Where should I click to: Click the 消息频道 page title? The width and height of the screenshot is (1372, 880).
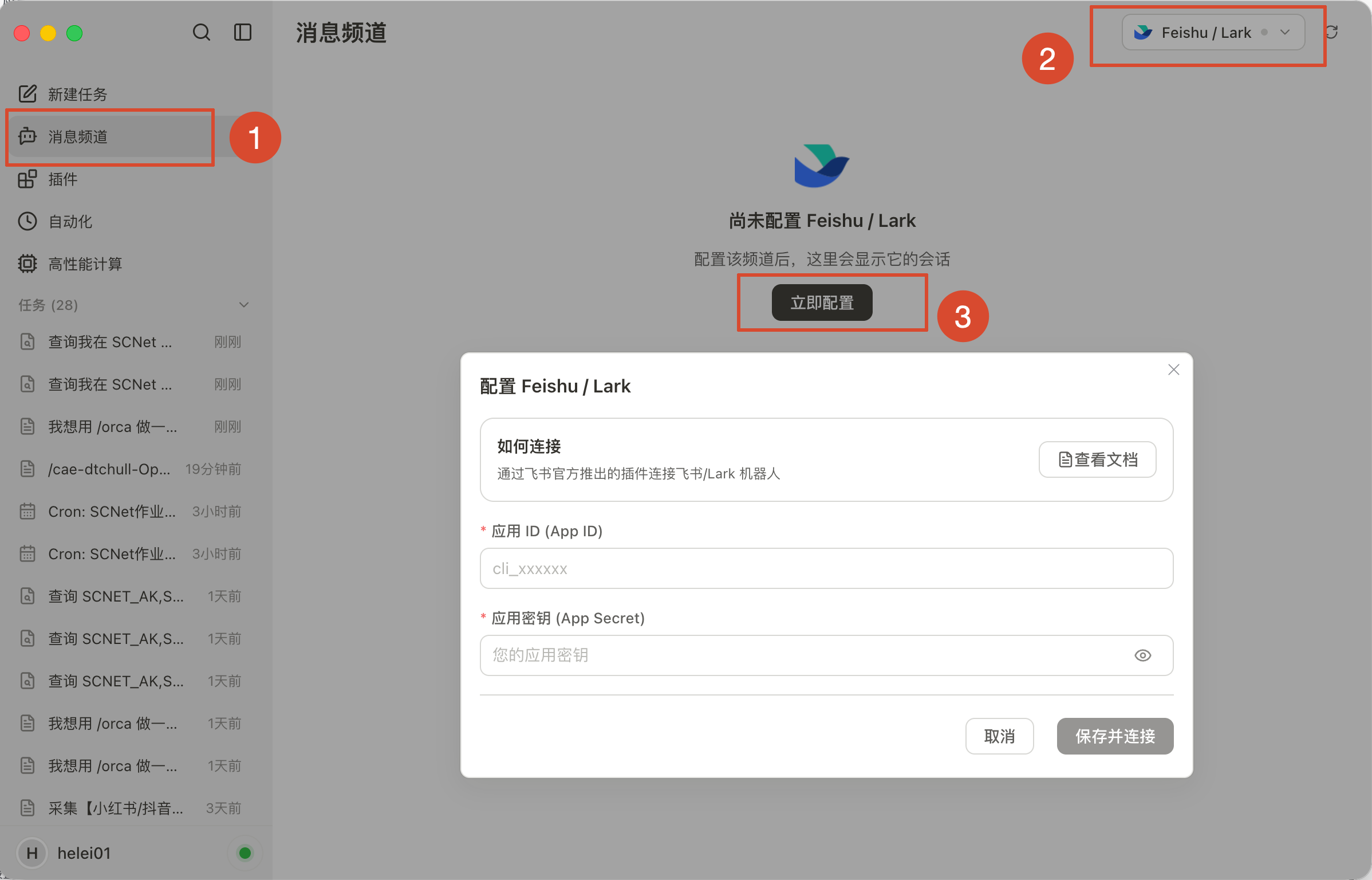[341, 33]
